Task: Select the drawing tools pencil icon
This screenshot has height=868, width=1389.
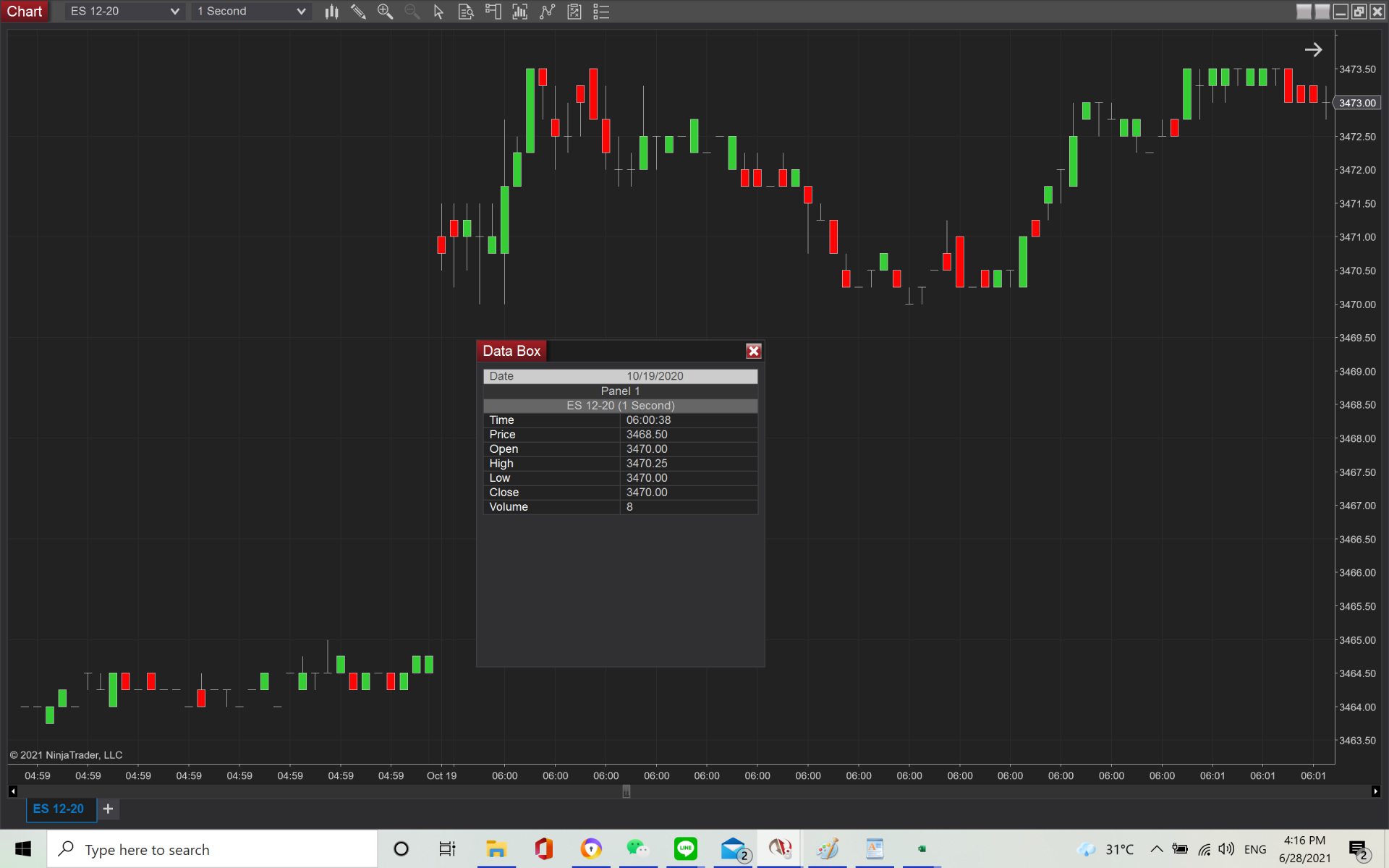Action: click(x=358, y=12)
